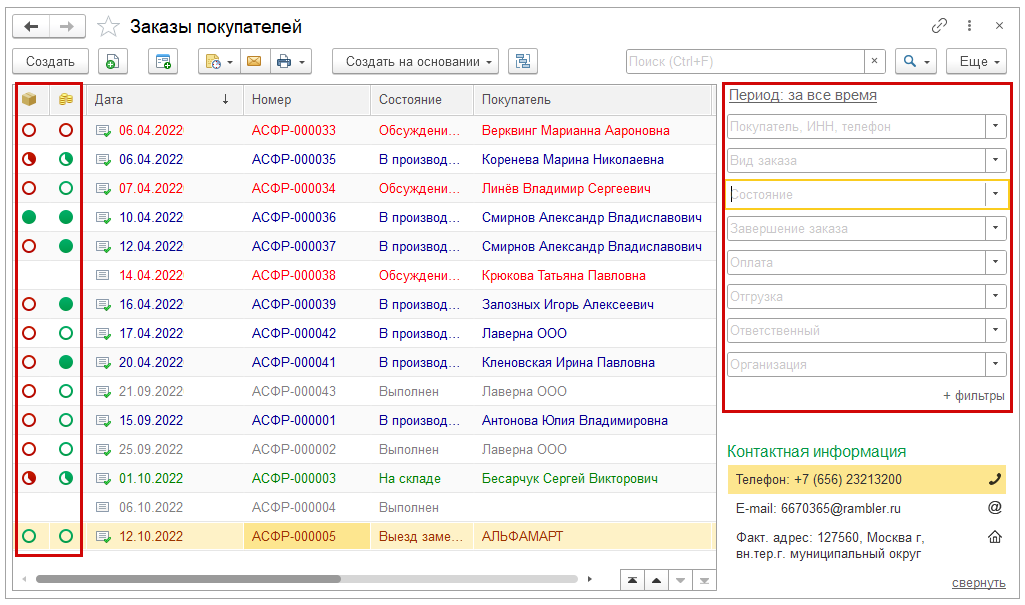Select customer Кленовская Ирина Павловна

point(568,362)
